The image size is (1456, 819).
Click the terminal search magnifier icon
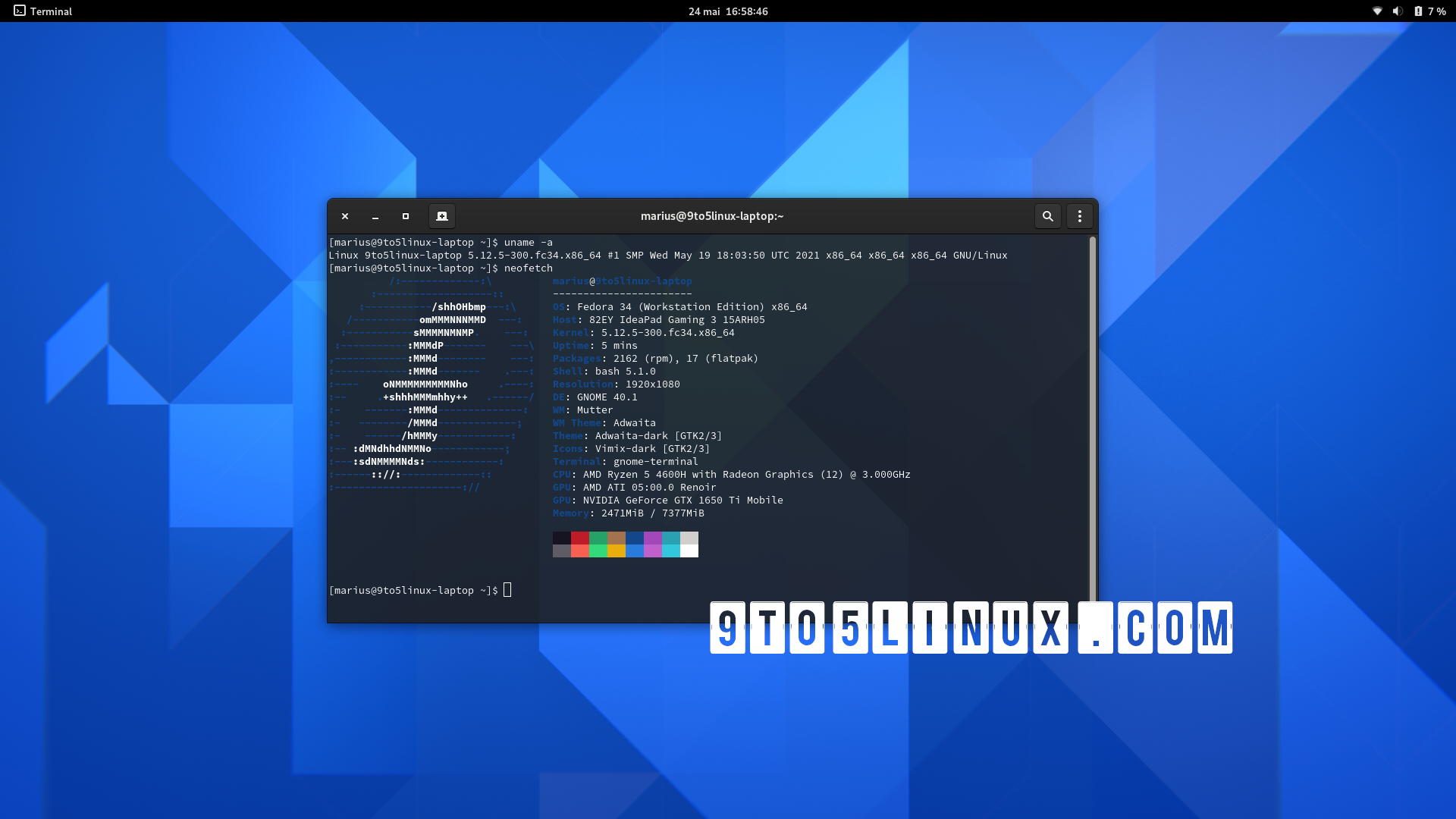pos(1047,216)
